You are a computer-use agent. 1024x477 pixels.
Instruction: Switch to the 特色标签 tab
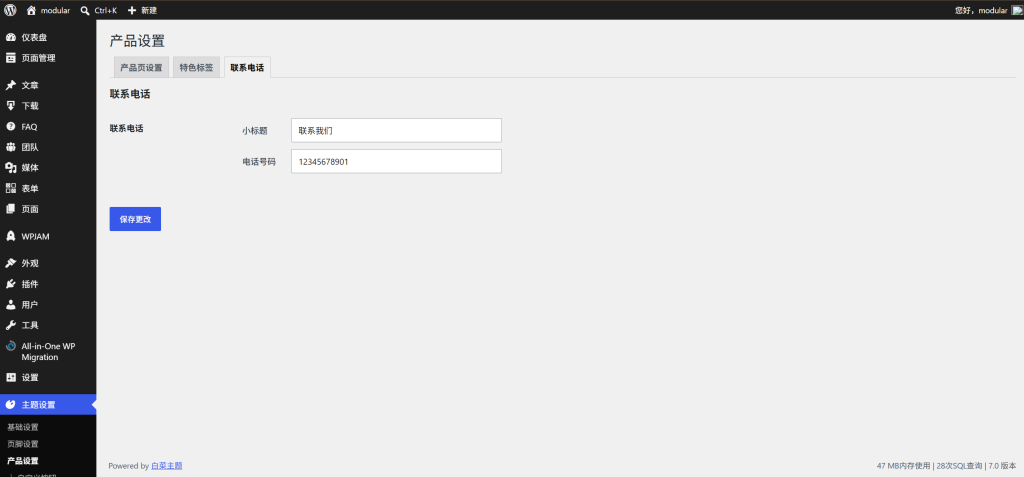click(x=196, y=67)
